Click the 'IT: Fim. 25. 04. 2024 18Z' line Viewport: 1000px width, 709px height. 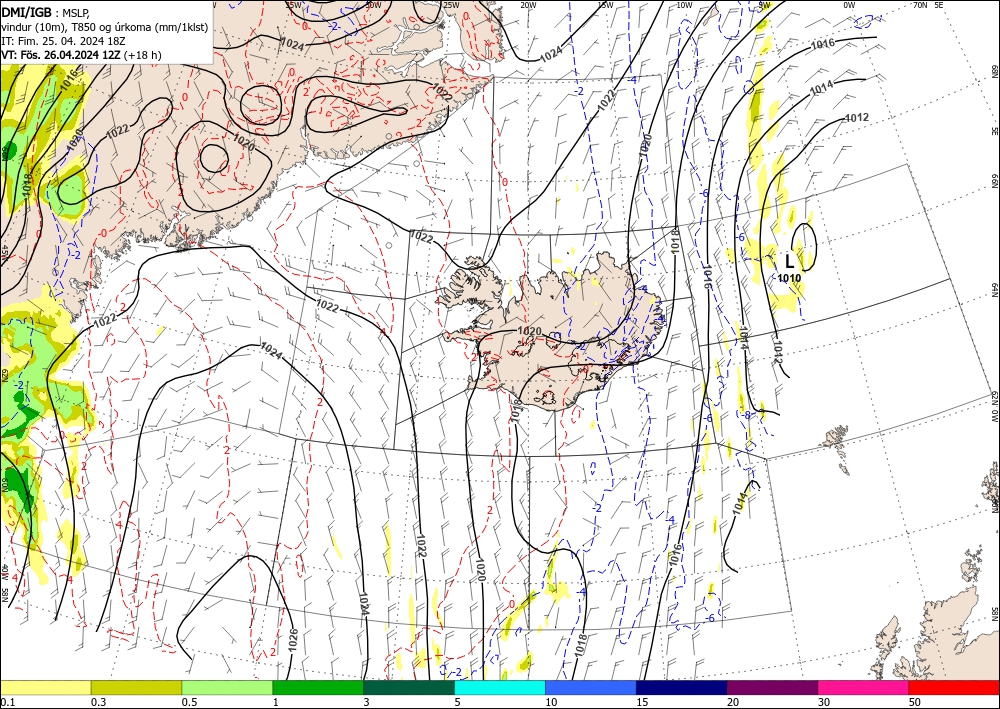tap(64, 41)
